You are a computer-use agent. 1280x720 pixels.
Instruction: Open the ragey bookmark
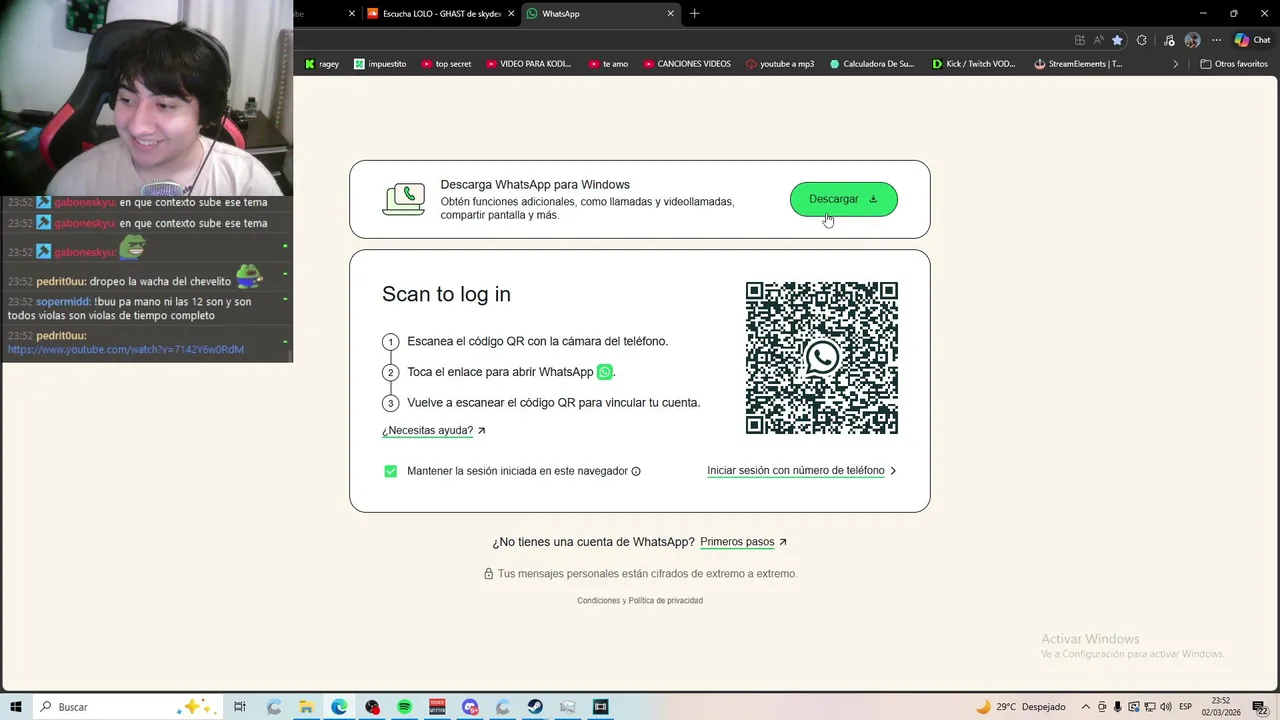coord(322,64)
